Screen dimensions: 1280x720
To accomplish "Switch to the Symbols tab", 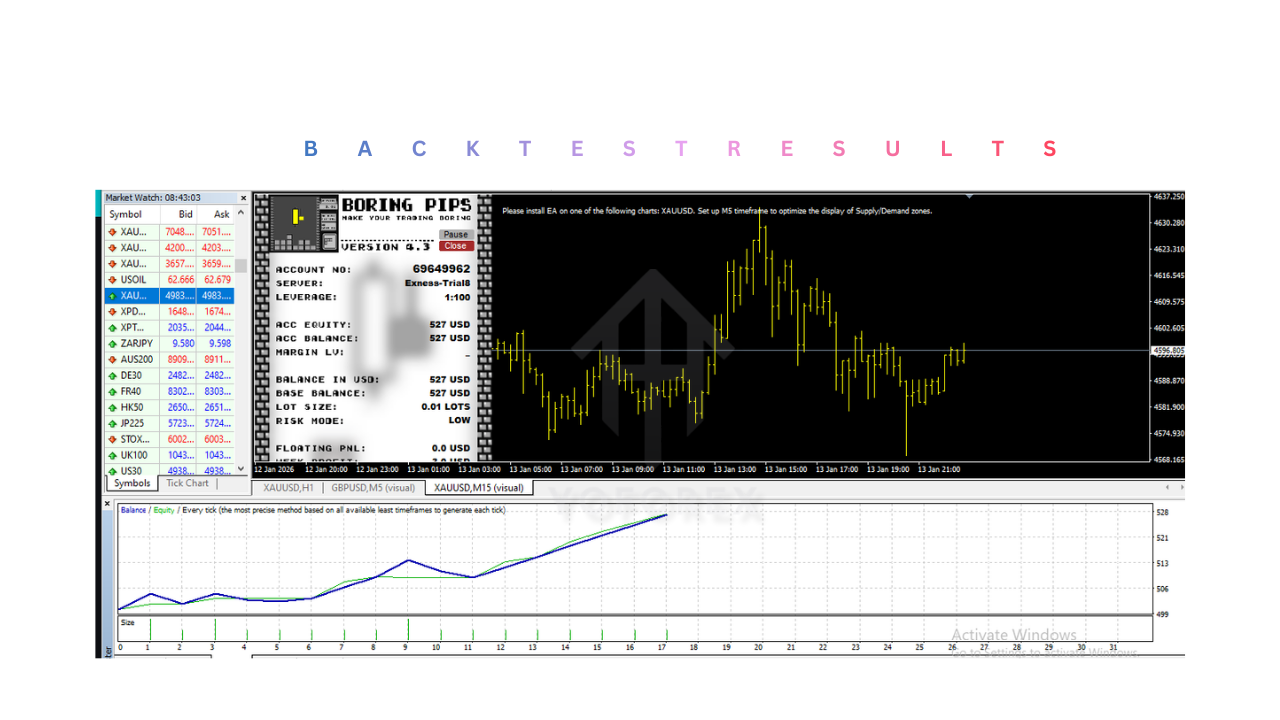I will (131, 483).
